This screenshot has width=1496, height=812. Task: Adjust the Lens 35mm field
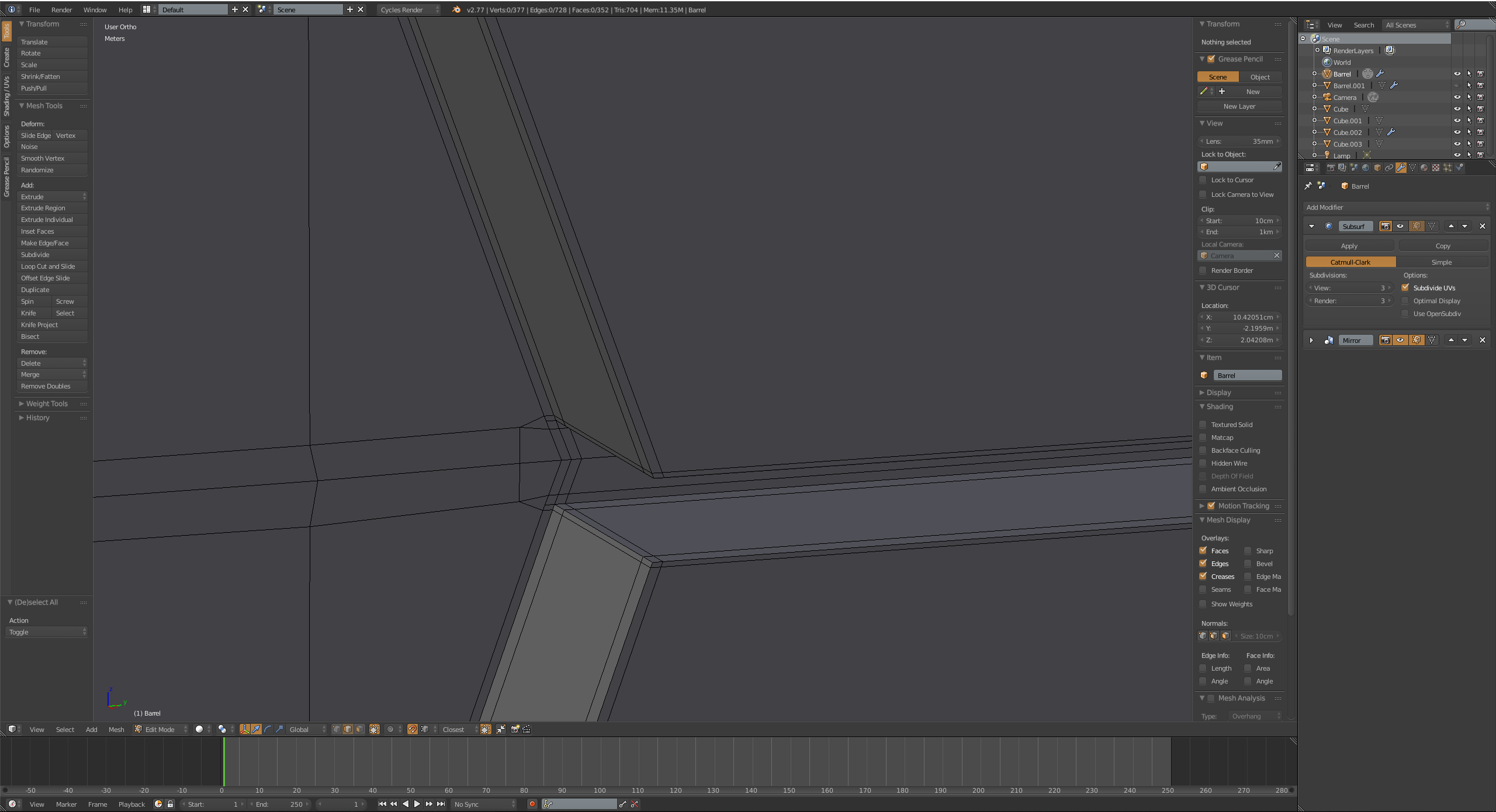click(x=1239, y=141)
